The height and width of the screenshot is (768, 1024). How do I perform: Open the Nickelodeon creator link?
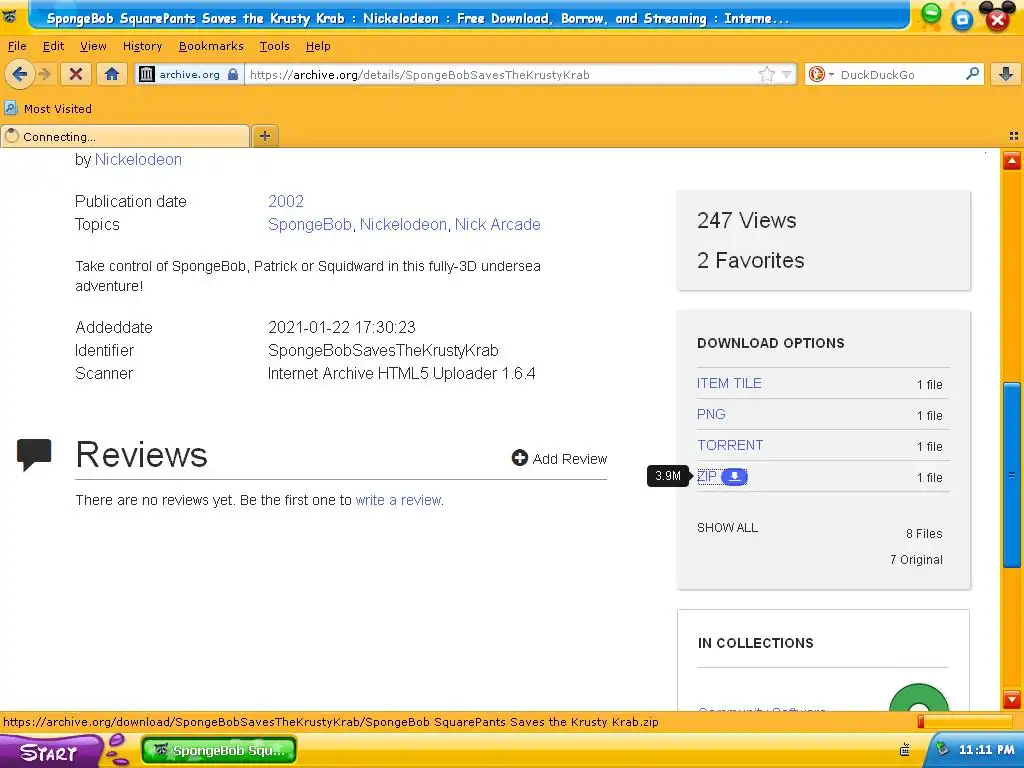pyautogui.click(x=138, y=159)
